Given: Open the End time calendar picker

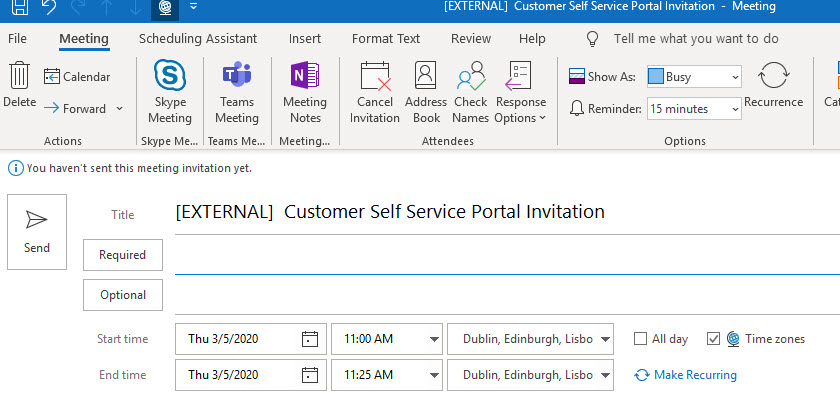Looking at the screenshot, I should point(310,374).
